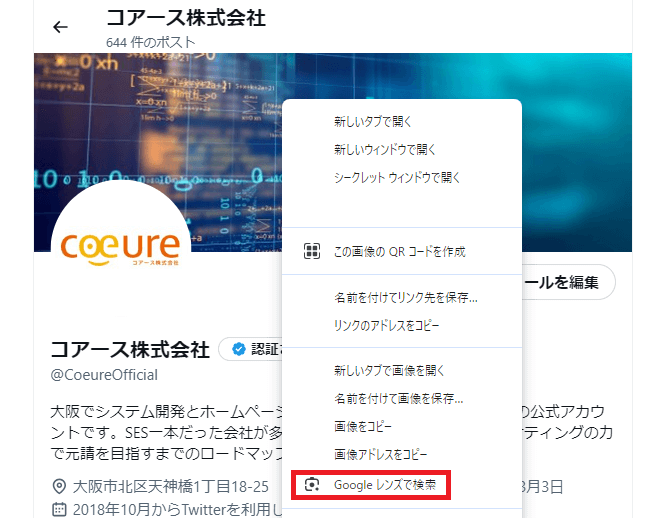Click the location pin icon
Screen dimensions: 655x518
57,487
